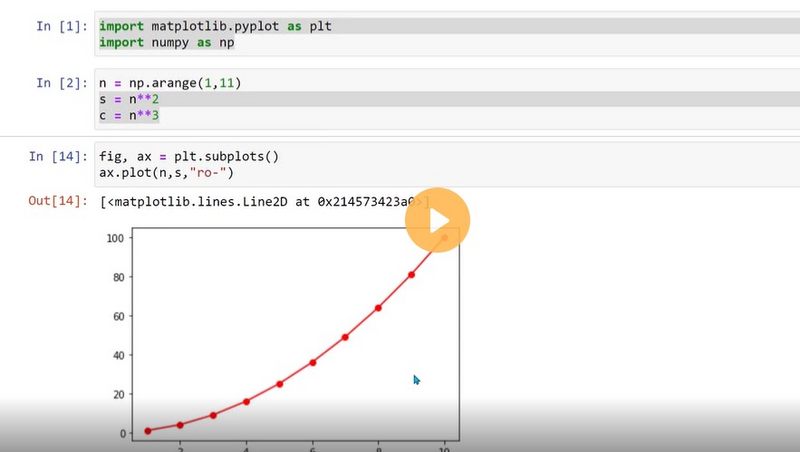The image size is (800, 452).
Task: Place cursor in the ax.plot(n,s,"ro-") line
Action: coord(165,173)
